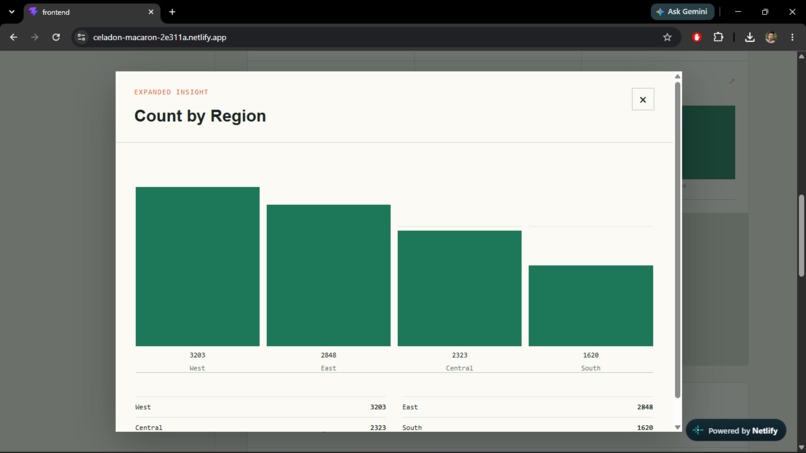This screenshot has height=453, width=806.
Task: Select the Central row in the table
Action: point(261,427)
